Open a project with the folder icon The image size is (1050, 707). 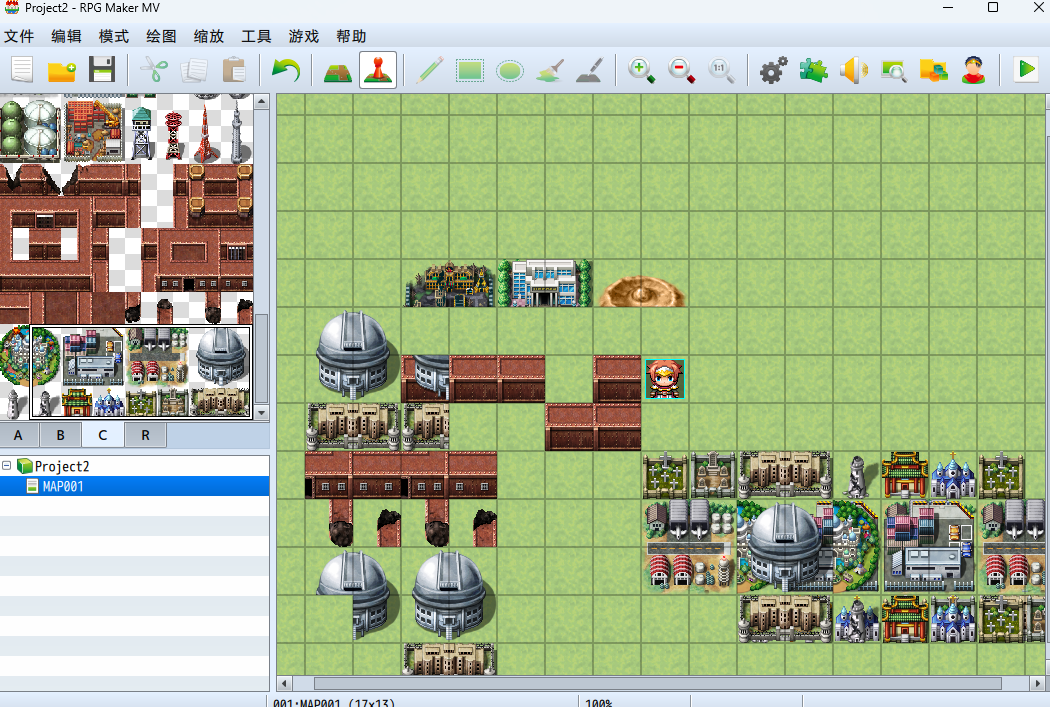(x=62, y=70)
